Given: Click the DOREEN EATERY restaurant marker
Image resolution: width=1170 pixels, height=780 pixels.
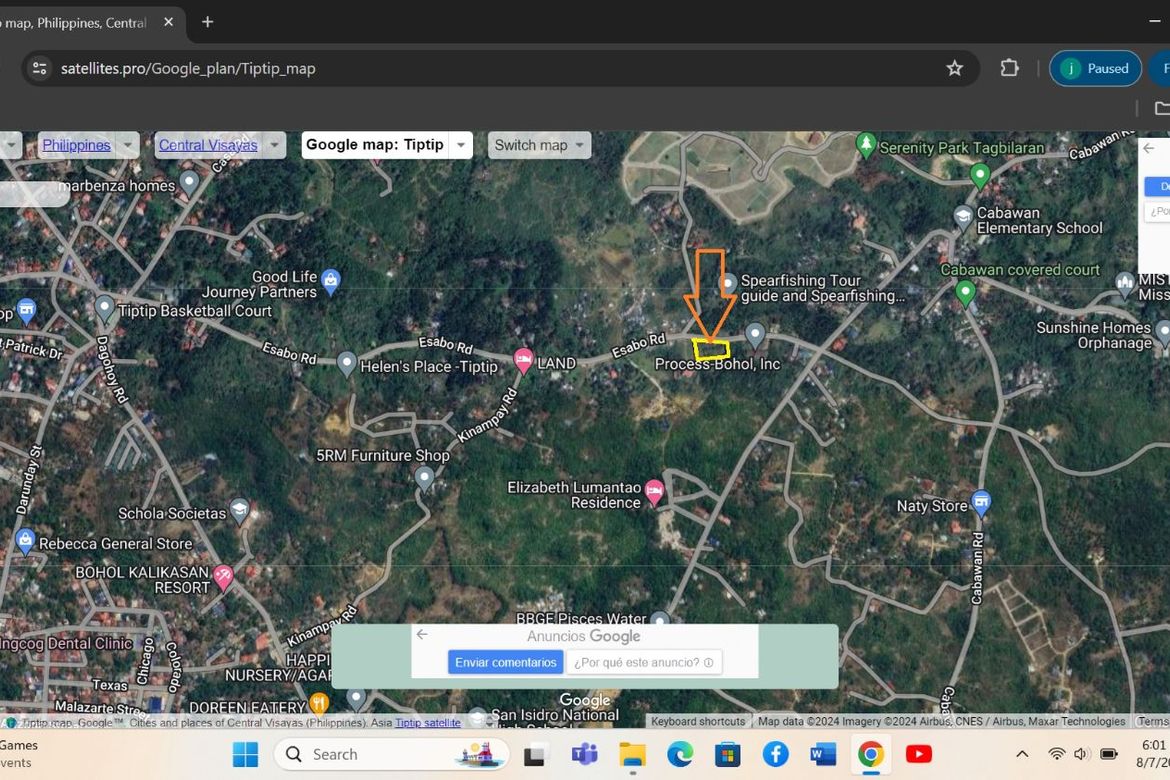Looking at the screenshot, I should (x=319, y=703).
